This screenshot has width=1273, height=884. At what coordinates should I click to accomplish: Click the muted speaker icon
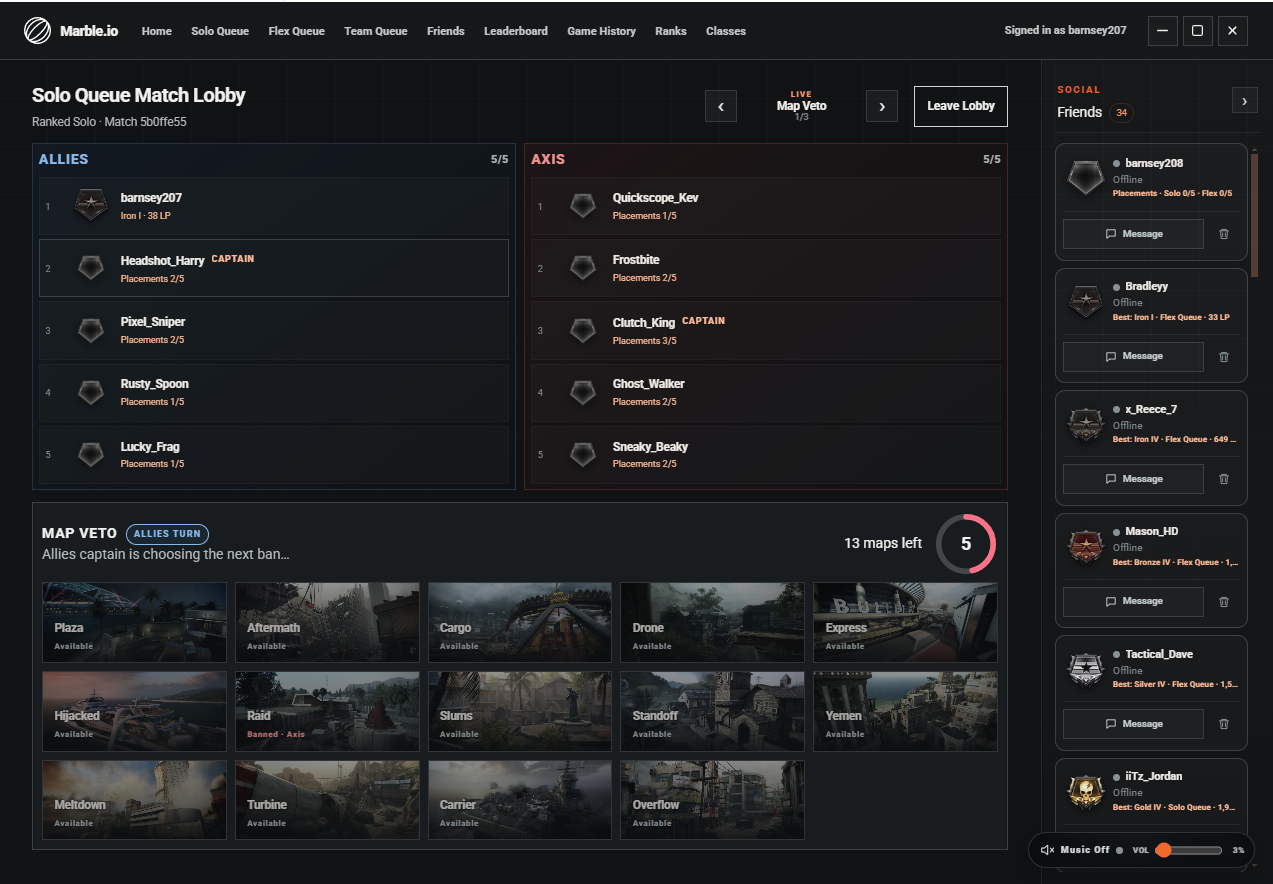point(1047,850)
